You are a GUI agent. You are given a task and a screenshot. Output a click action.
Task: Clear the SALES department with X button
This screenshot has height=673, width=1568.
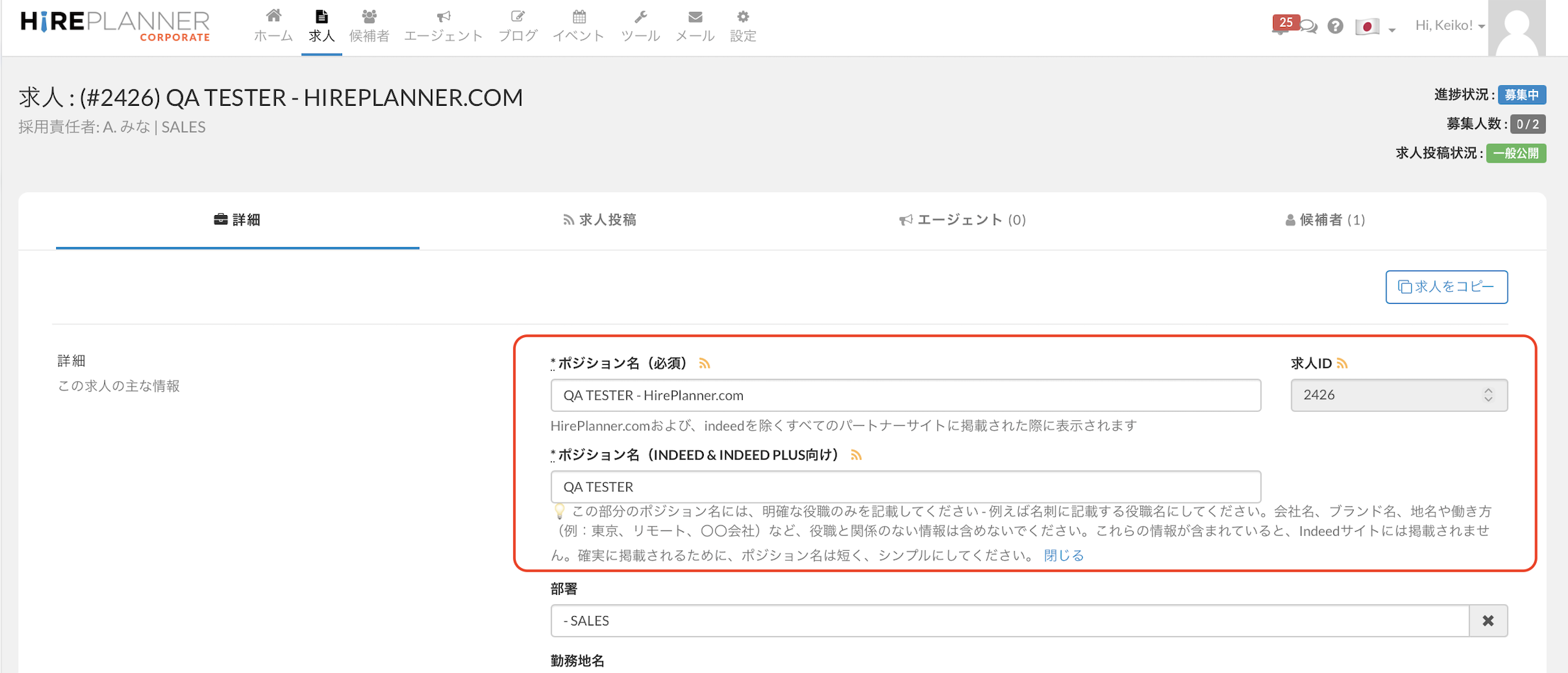pos(1488,620)
